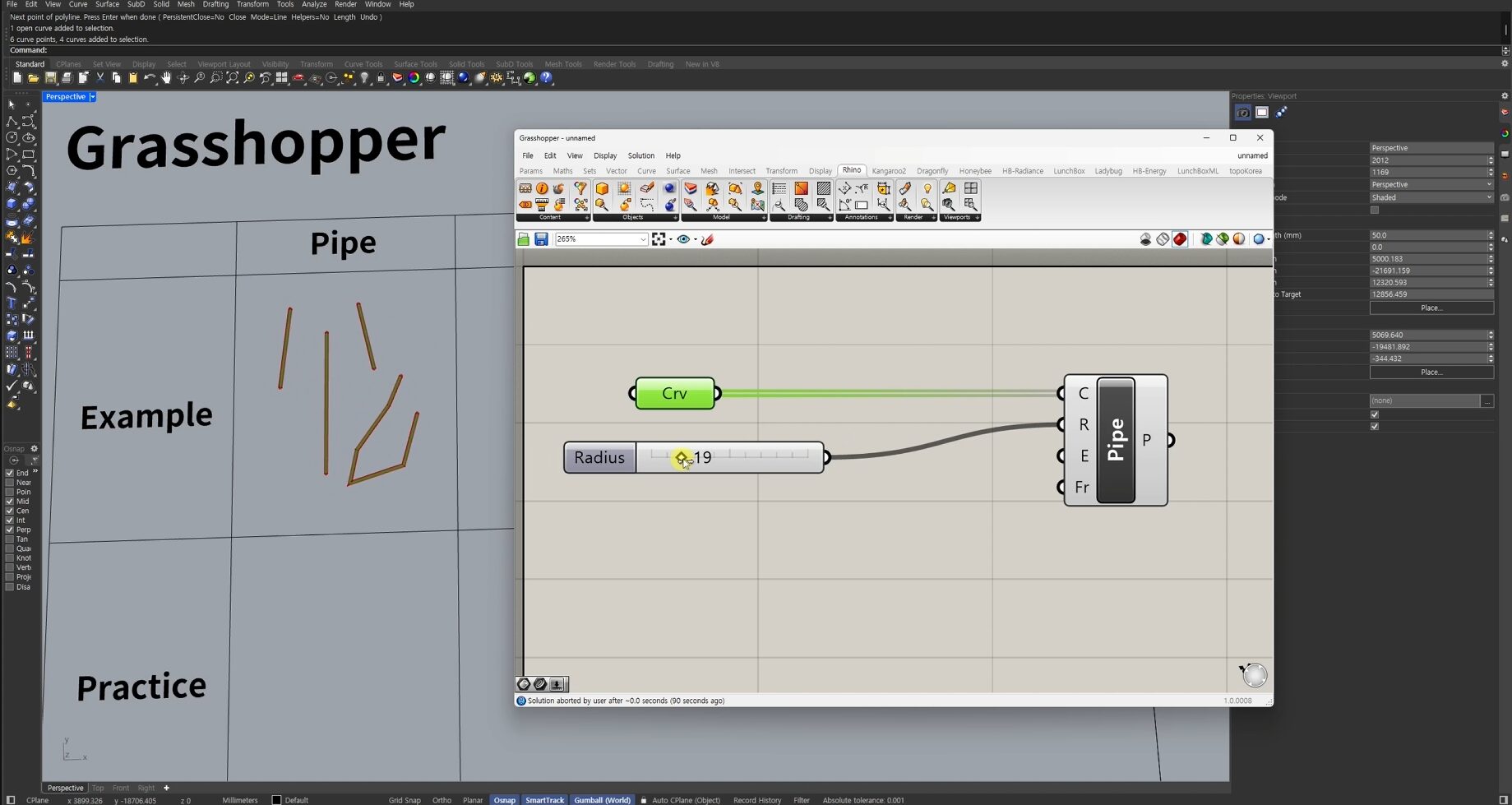Click the Grasshopper sketch pen icon on canvas toolbar
The width and height of the screenshot is (1512, 805).
pyautogui.click(x=707, y=239)
